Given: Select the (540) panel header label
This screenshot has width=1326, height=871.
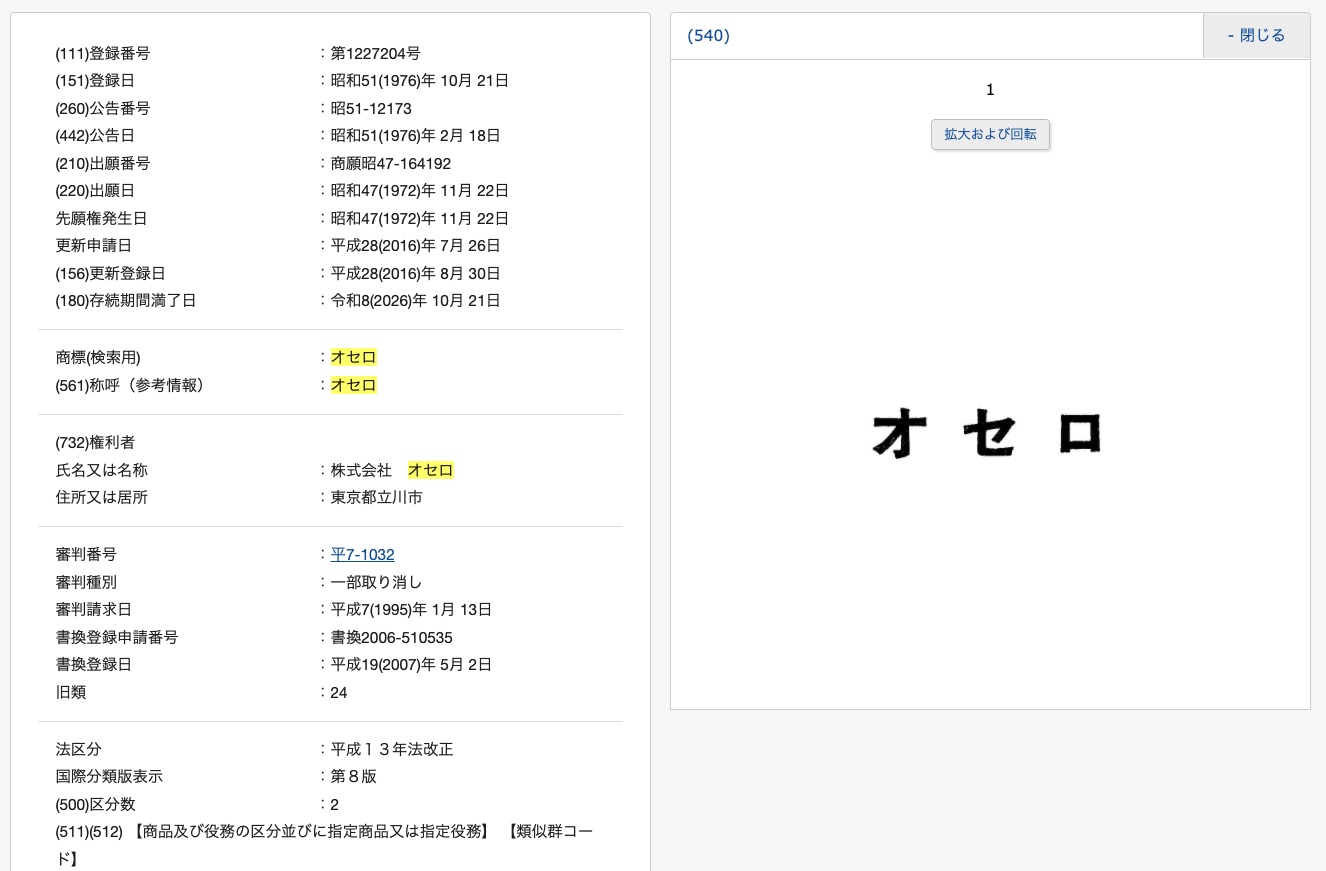Looking at the screenshot, I should pos(709,35).
